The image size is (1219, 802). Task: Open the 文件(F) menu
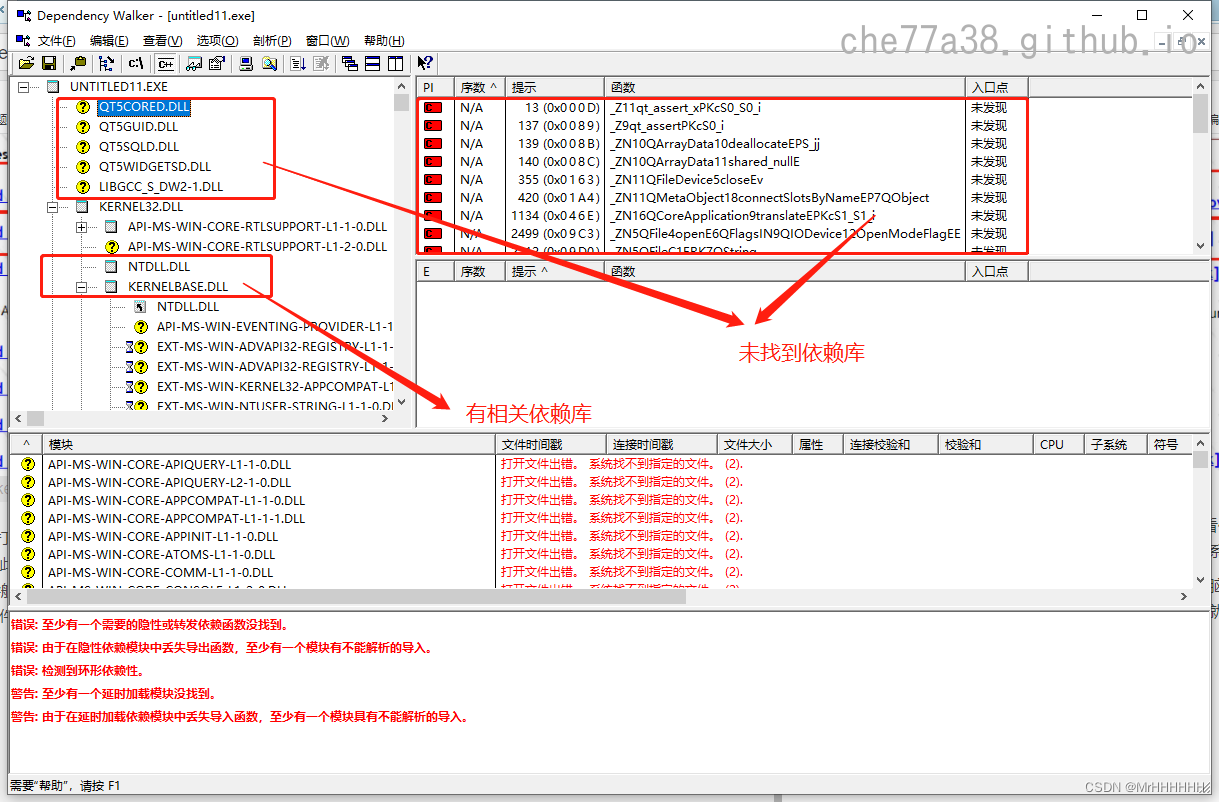pos(56,41)
